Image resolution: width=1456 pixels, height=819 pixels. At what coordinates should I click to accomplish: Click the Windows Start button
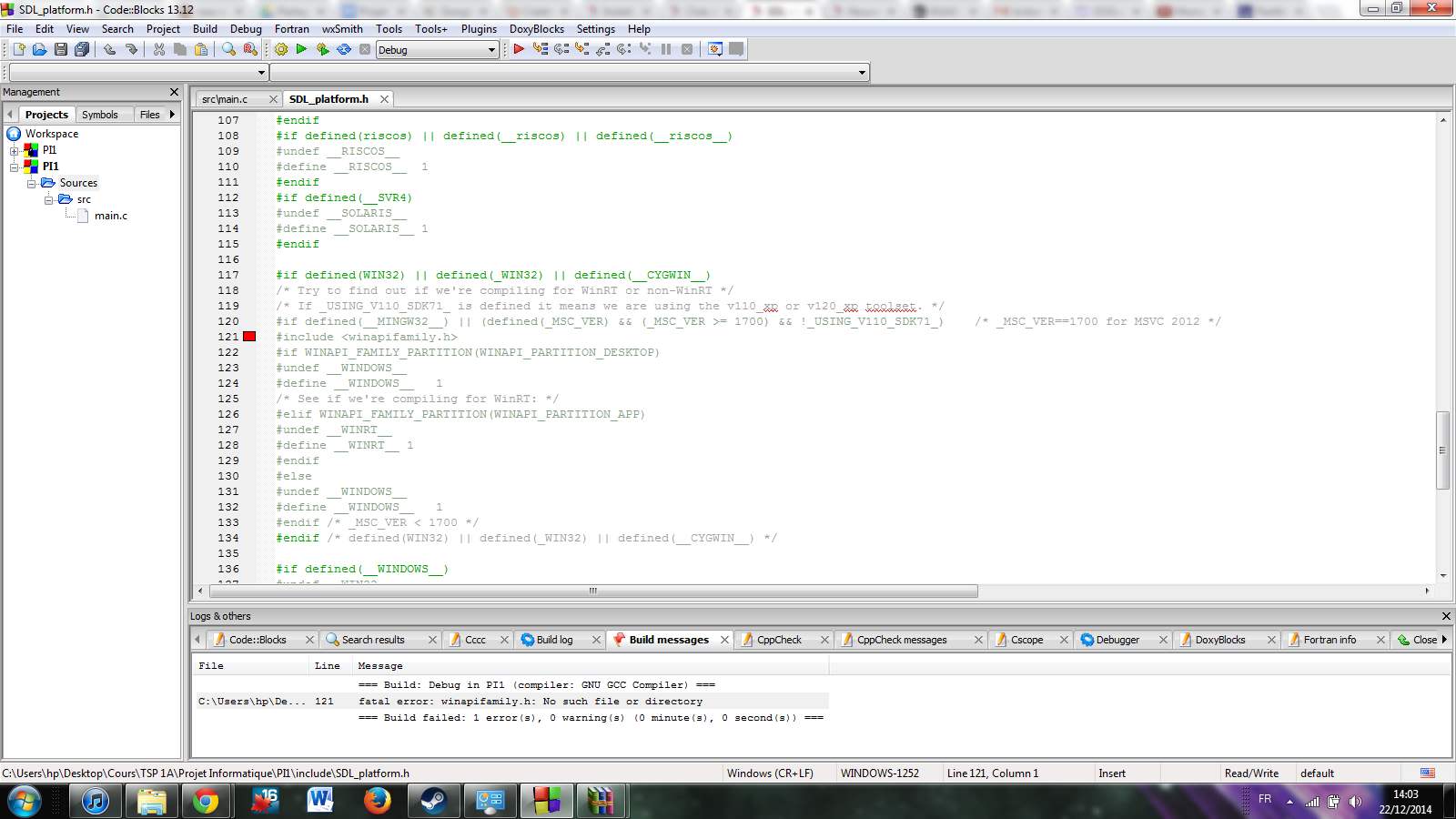[25, 802]
